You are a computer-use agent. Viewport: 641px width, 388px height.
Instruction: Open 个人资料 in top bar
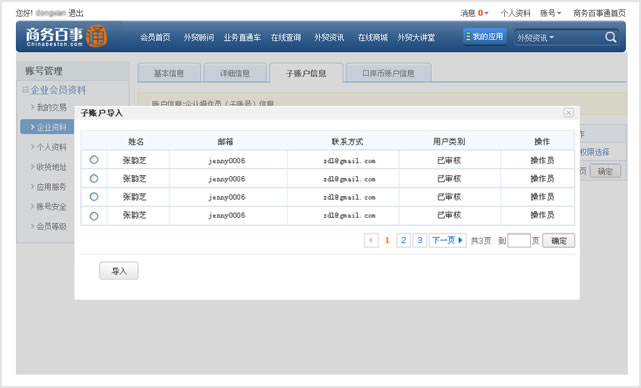click(515, 13)
